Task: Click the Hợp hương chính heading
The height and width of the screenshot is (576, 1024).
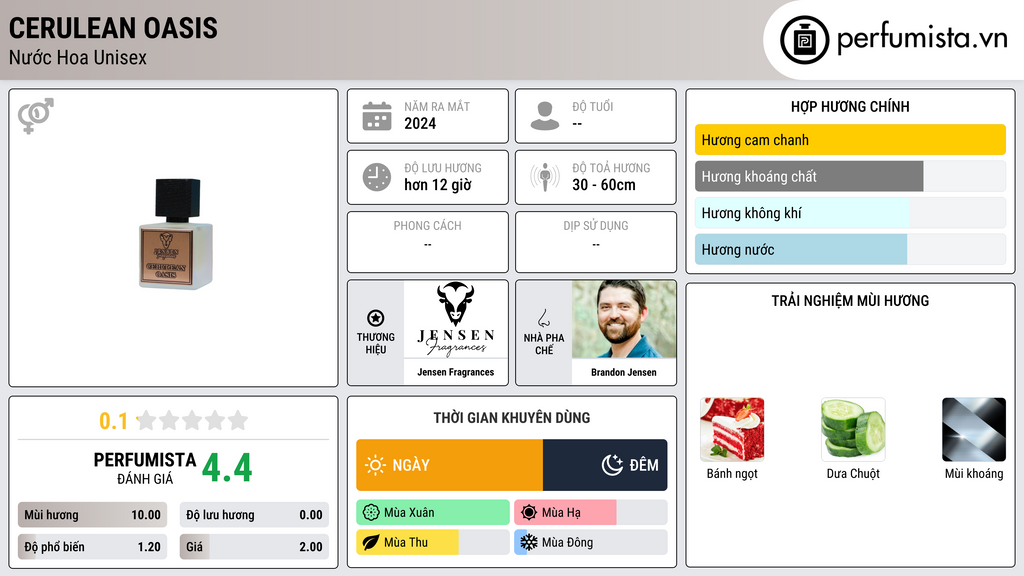Action: (x=850, y=106)
